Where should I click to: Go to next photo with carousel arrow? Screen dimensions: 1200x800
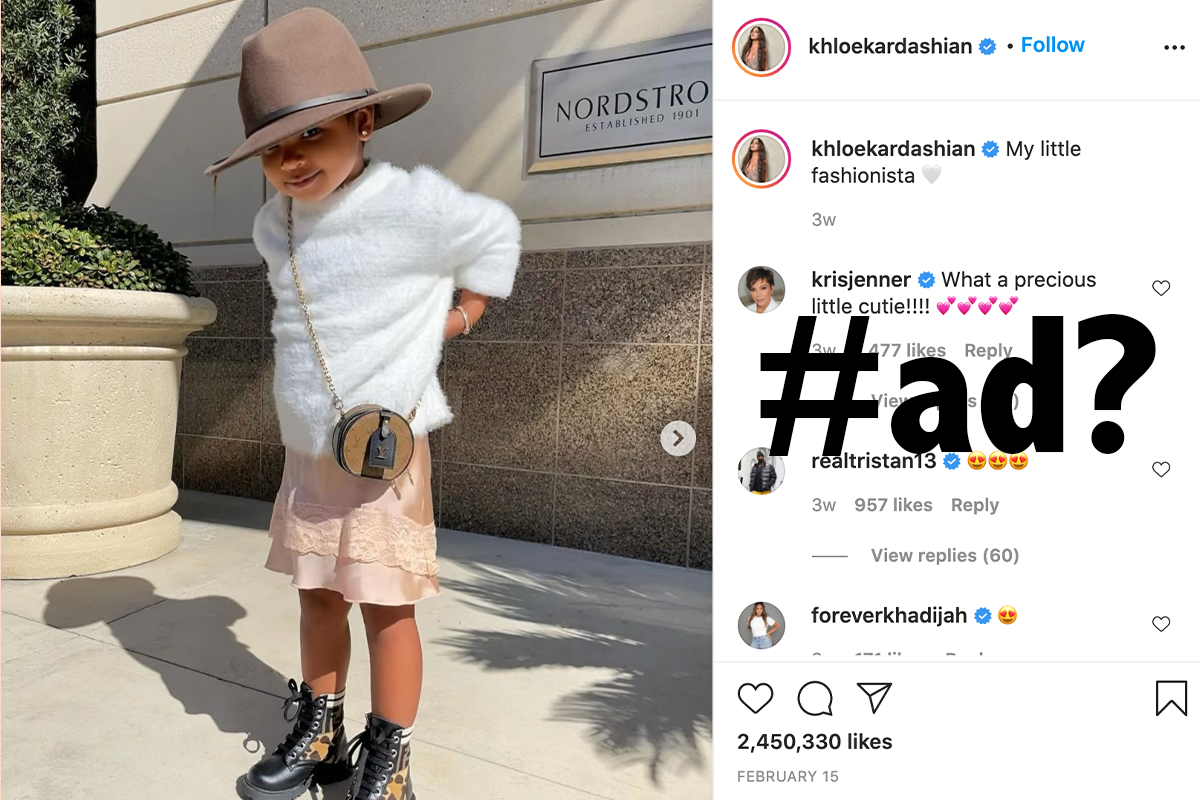click(x=678, y=438)
